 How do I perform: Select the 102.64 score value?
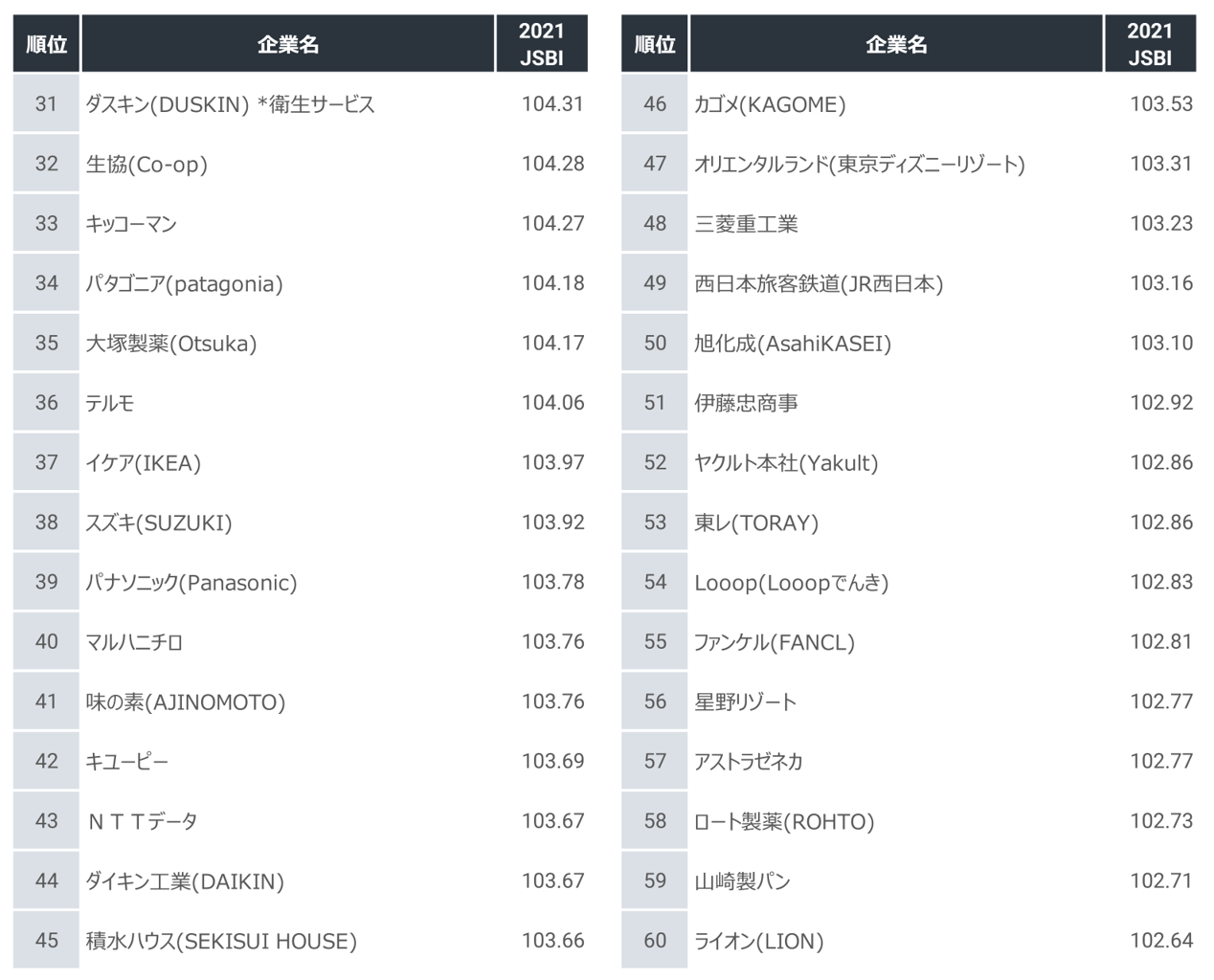tap(1161, 941)
